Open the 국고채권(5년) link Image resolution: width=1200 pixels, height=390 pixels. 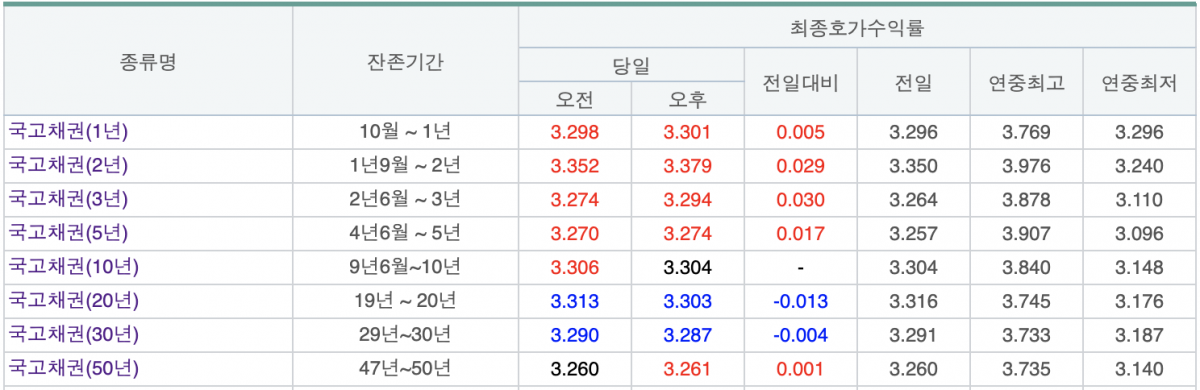[69, 233]
